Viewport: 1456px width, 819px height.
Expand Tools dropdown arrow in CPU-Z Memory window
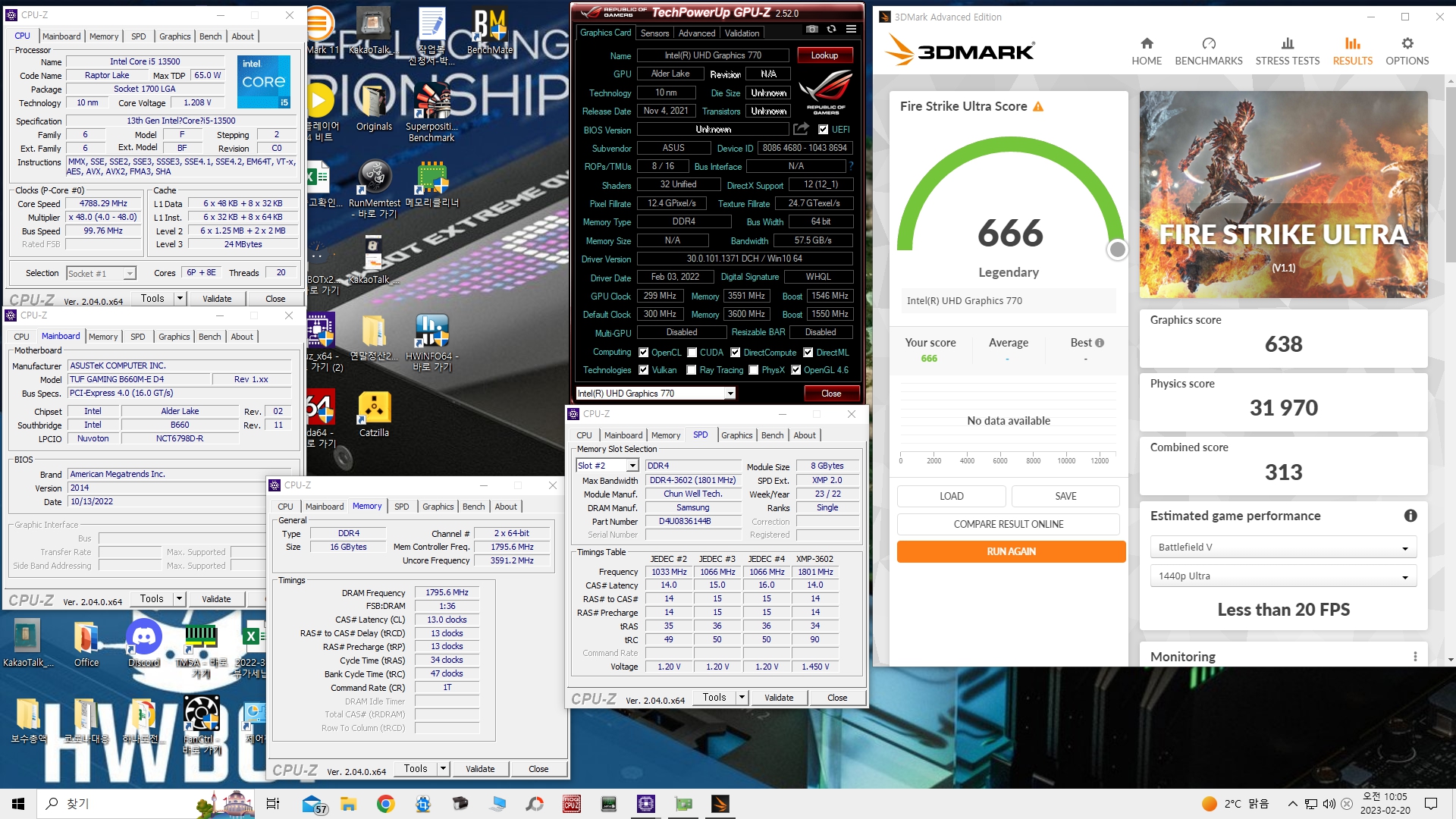click(x=444, y=769)
